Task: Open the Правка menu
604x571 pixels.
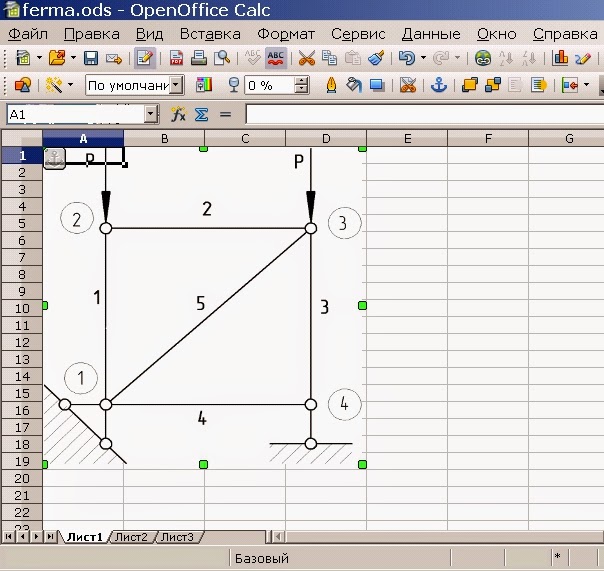Action: 92,34
